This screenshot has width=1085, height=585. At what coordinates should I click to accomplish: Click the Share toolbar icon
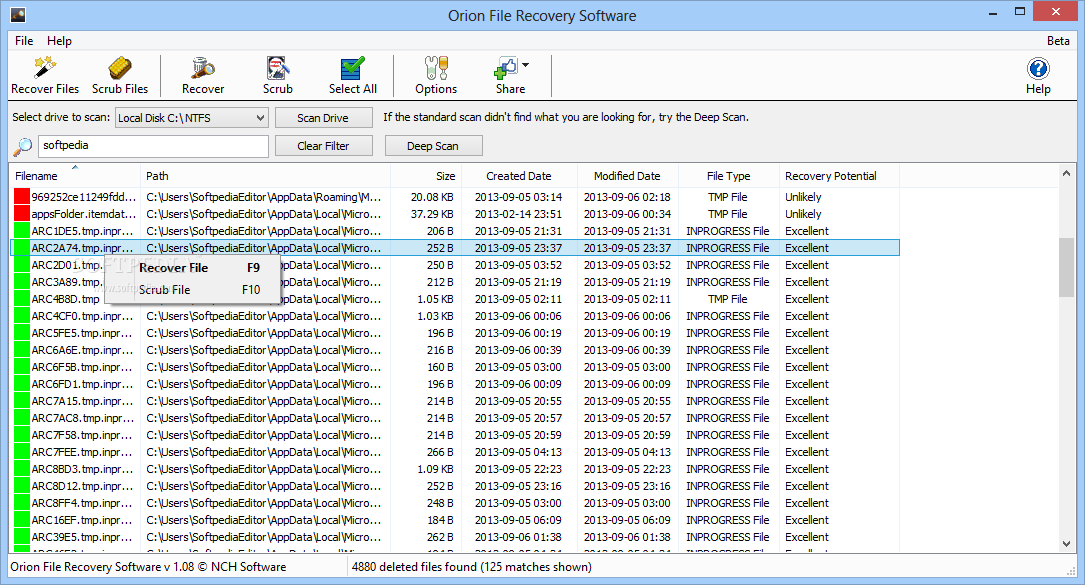[x=506, y=75]
